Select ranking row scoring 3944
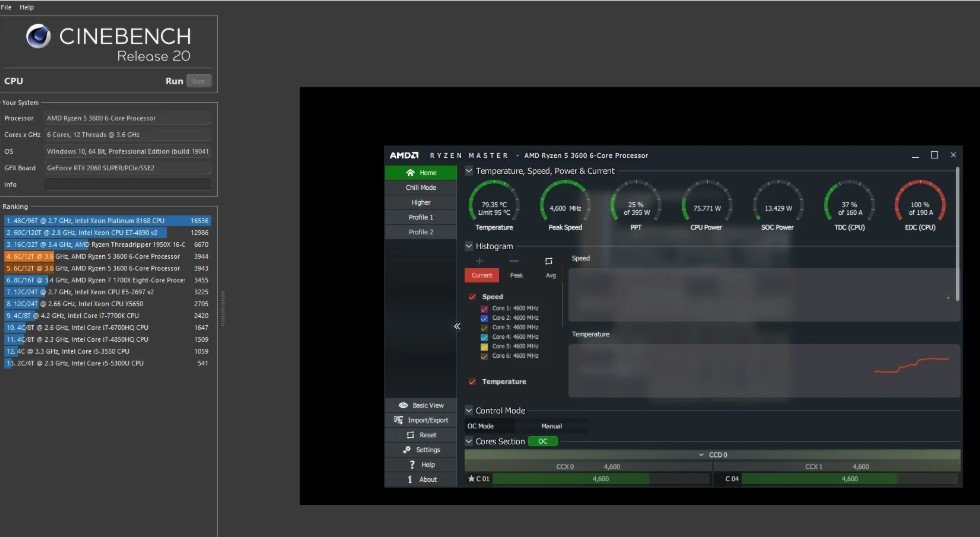The width and height of the screenshot is (980, 537). (107, 256)
